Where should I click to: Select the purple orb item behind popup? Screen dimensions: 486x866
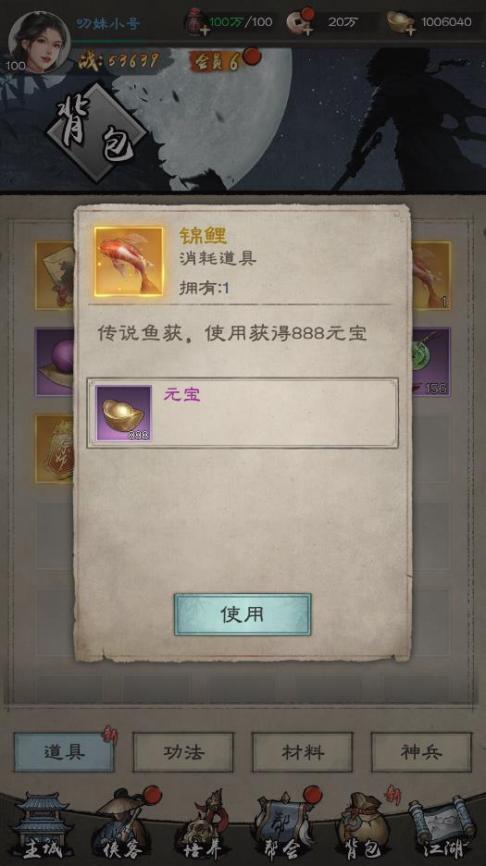[x=55, y=362]
